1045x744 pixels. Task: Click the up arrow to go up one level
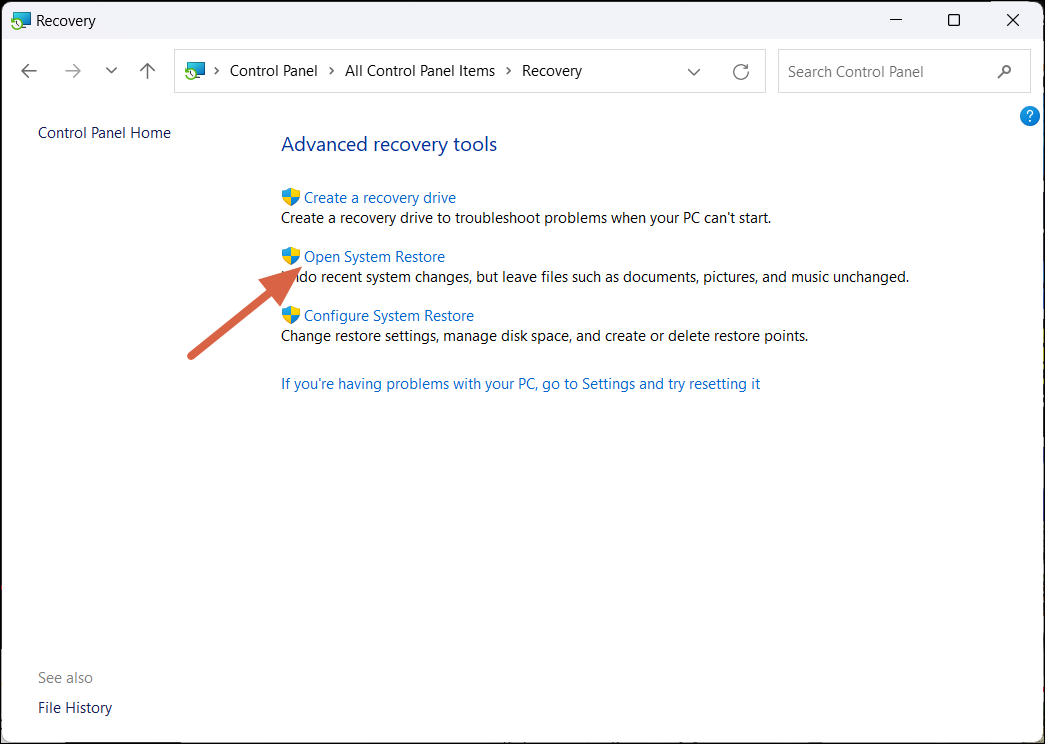coord(146,70)
